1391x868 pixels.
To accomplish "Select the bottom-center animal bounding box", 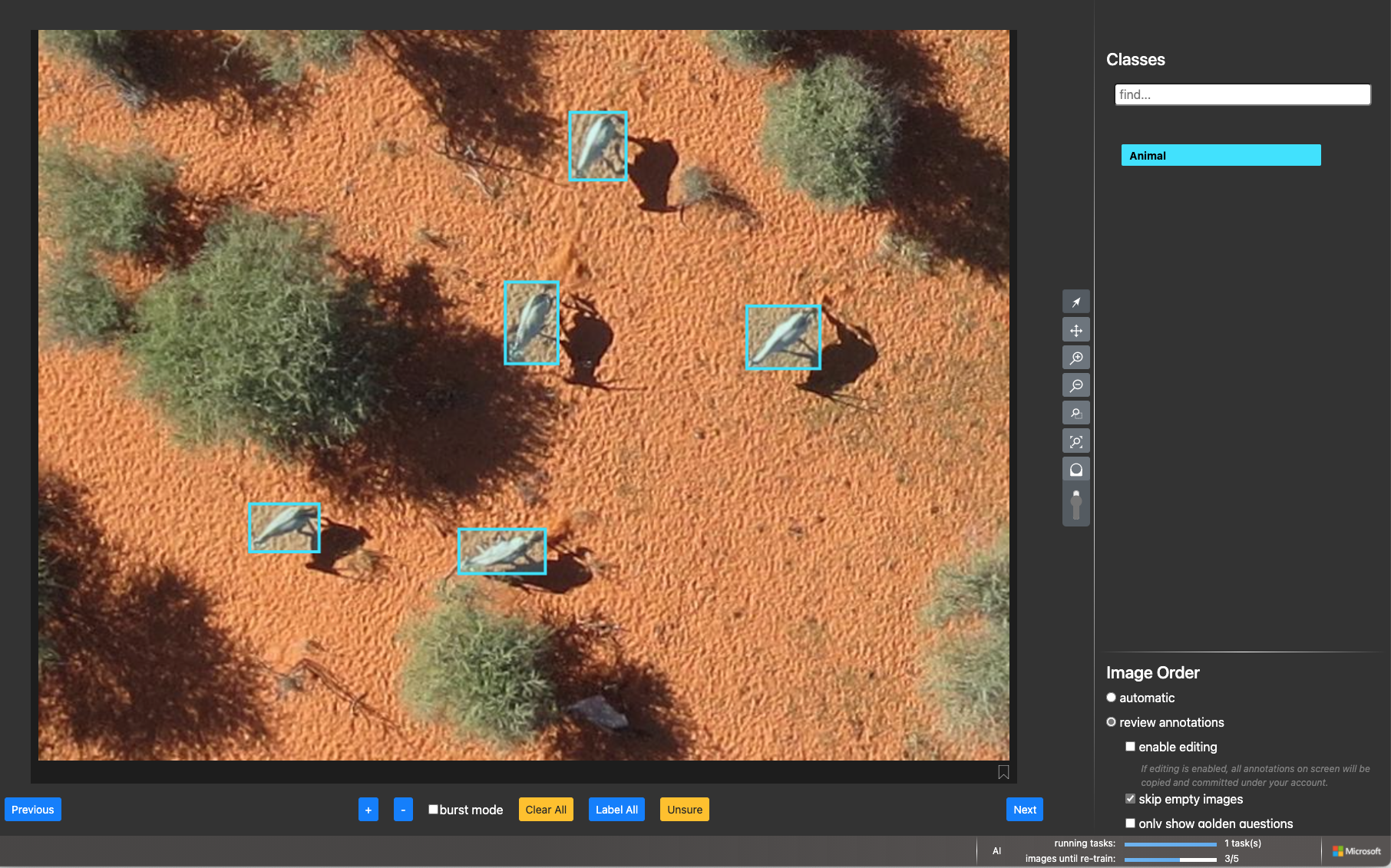I will tap(502, 551).
